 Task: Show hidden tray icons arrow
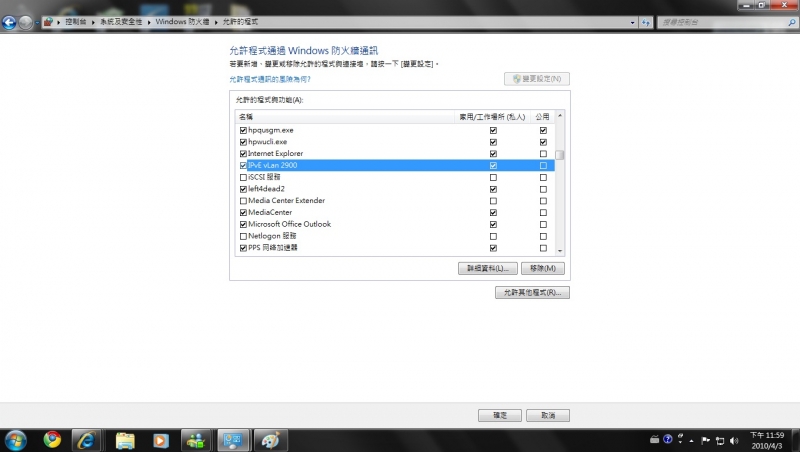pos(691,440)
